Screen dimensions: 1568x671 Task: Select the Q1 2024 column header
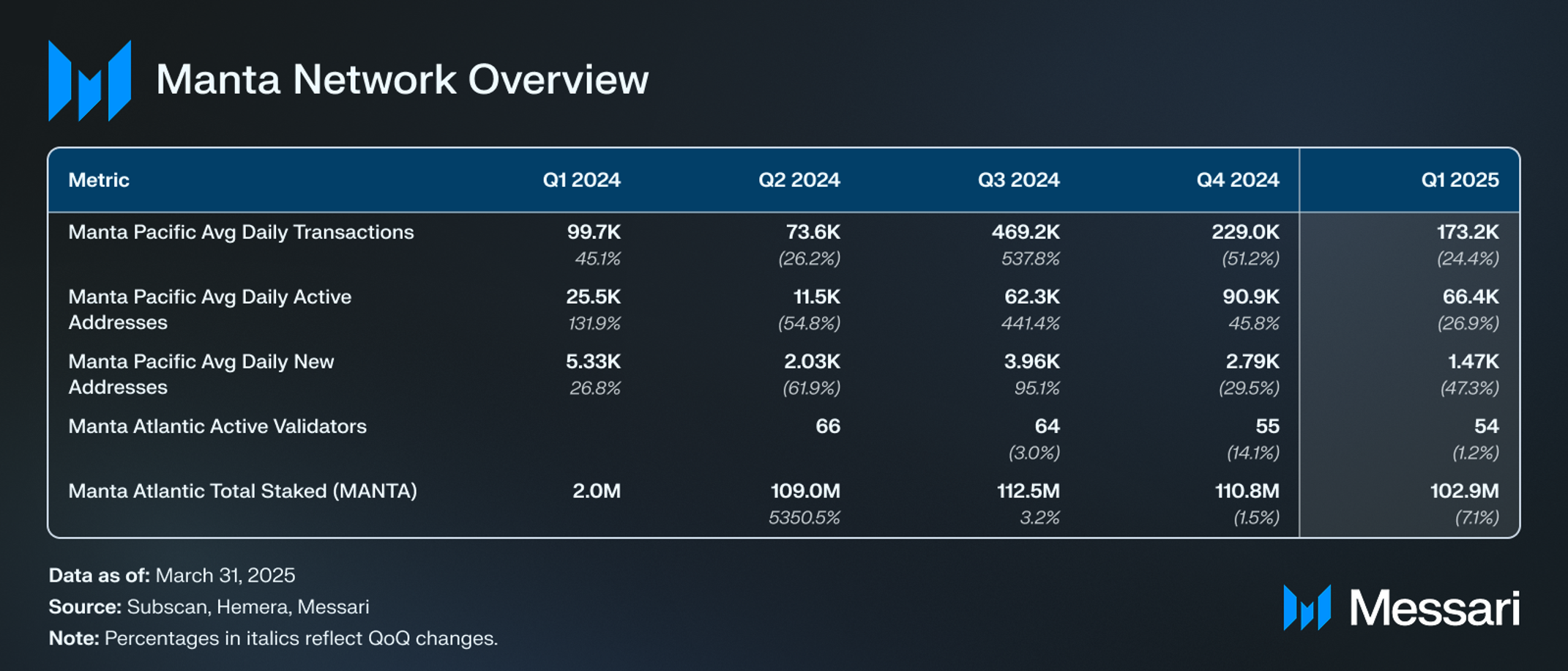click(x=581, y=180)
